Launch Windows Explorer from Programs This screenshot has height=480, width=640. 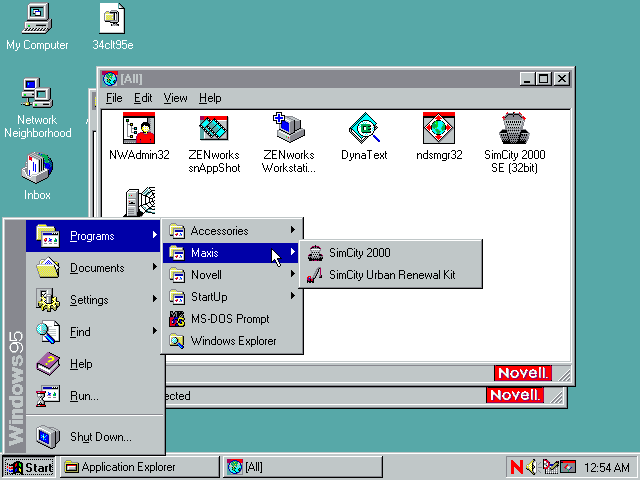[232, 341]
